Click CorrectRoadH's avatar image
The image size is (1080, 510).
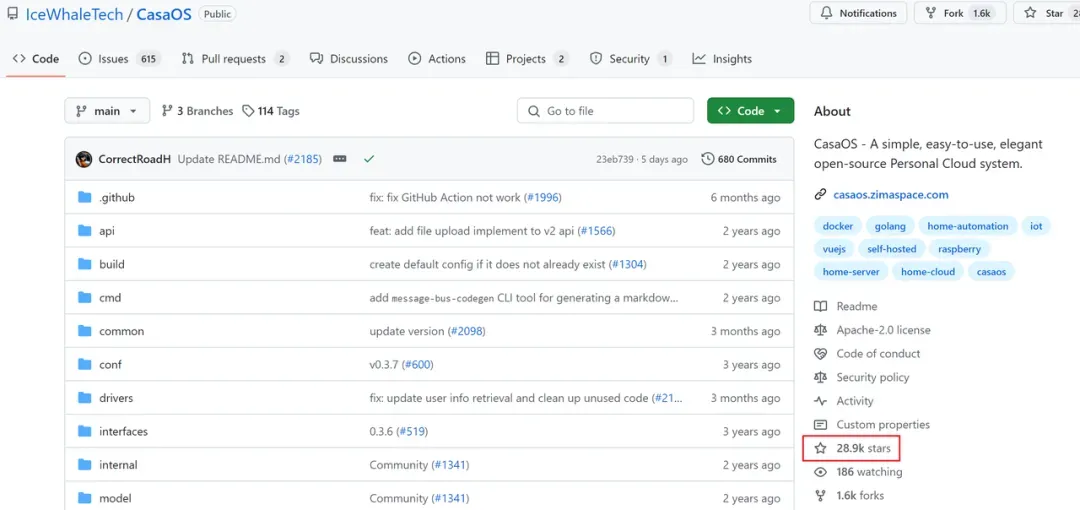pos(84,159)
